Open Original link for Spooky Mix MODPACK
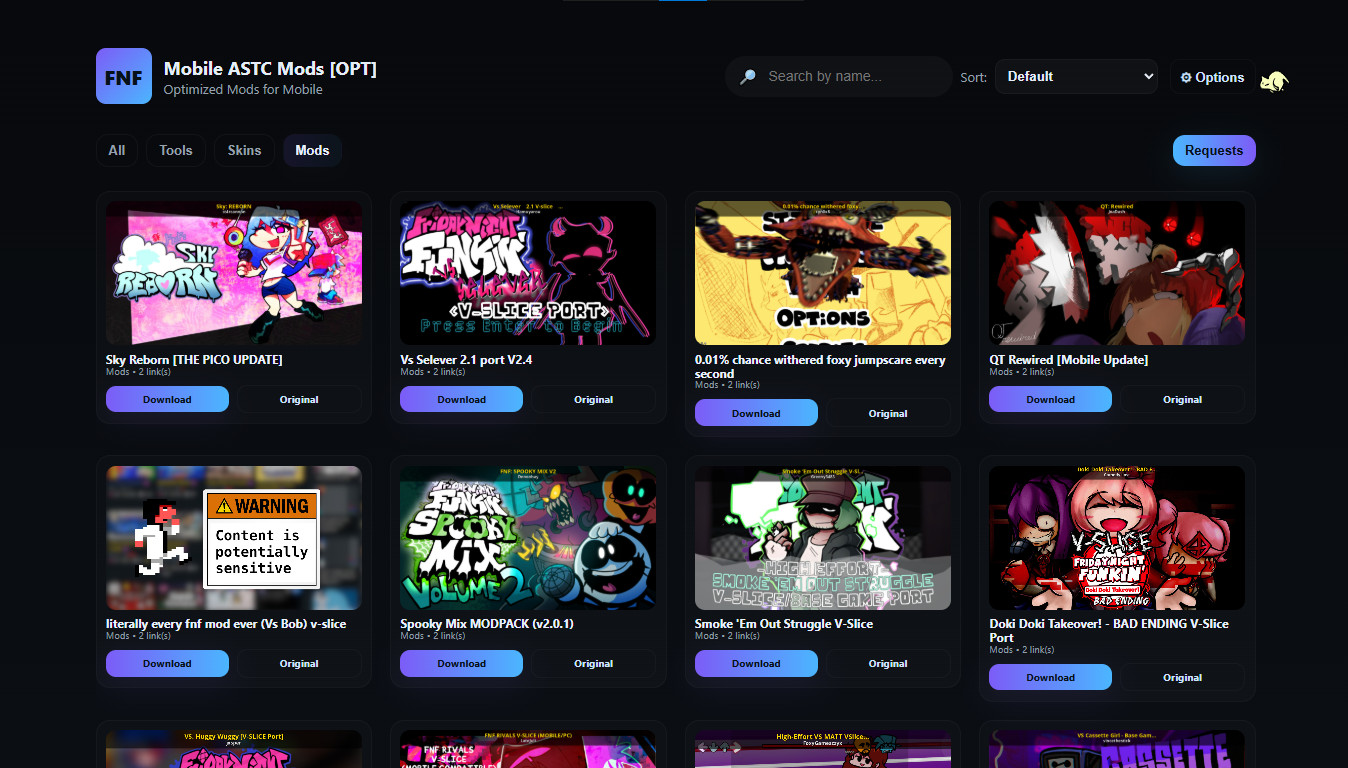This screenshot has width=1348, height=768. pos(593,663)
